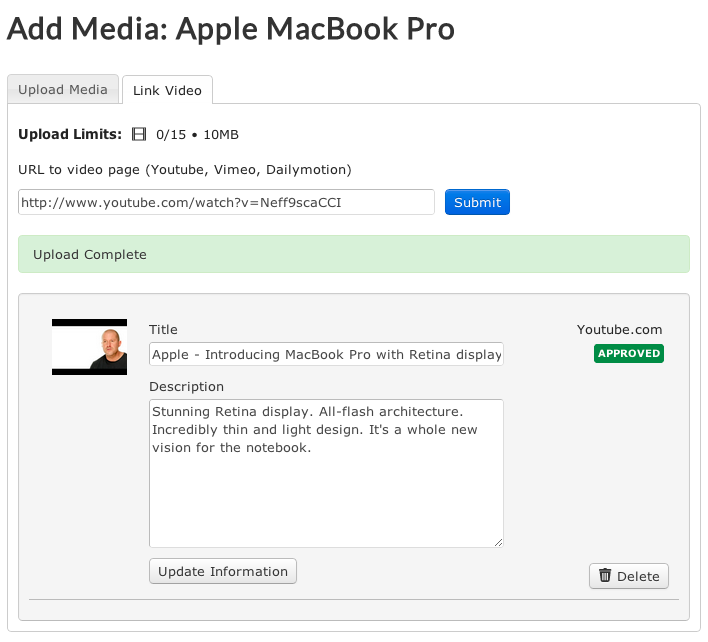Switch to the Upload Media tab
The image size is (708, 642).
point(63,90)
